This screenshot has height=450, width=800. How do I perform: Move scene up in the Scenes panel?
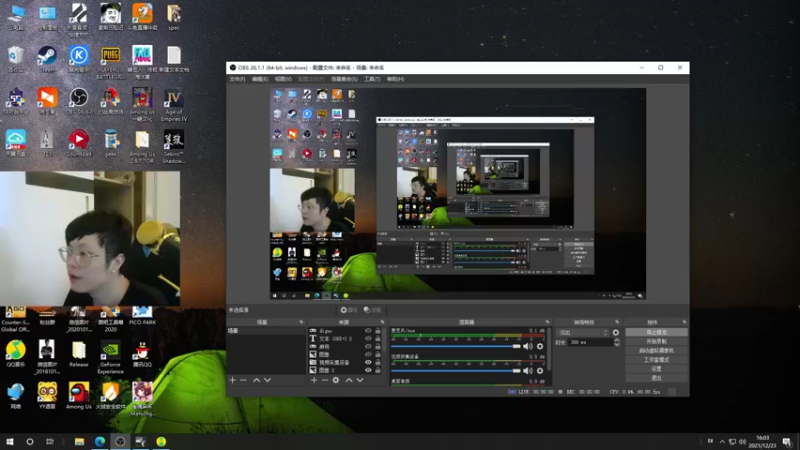257,380
